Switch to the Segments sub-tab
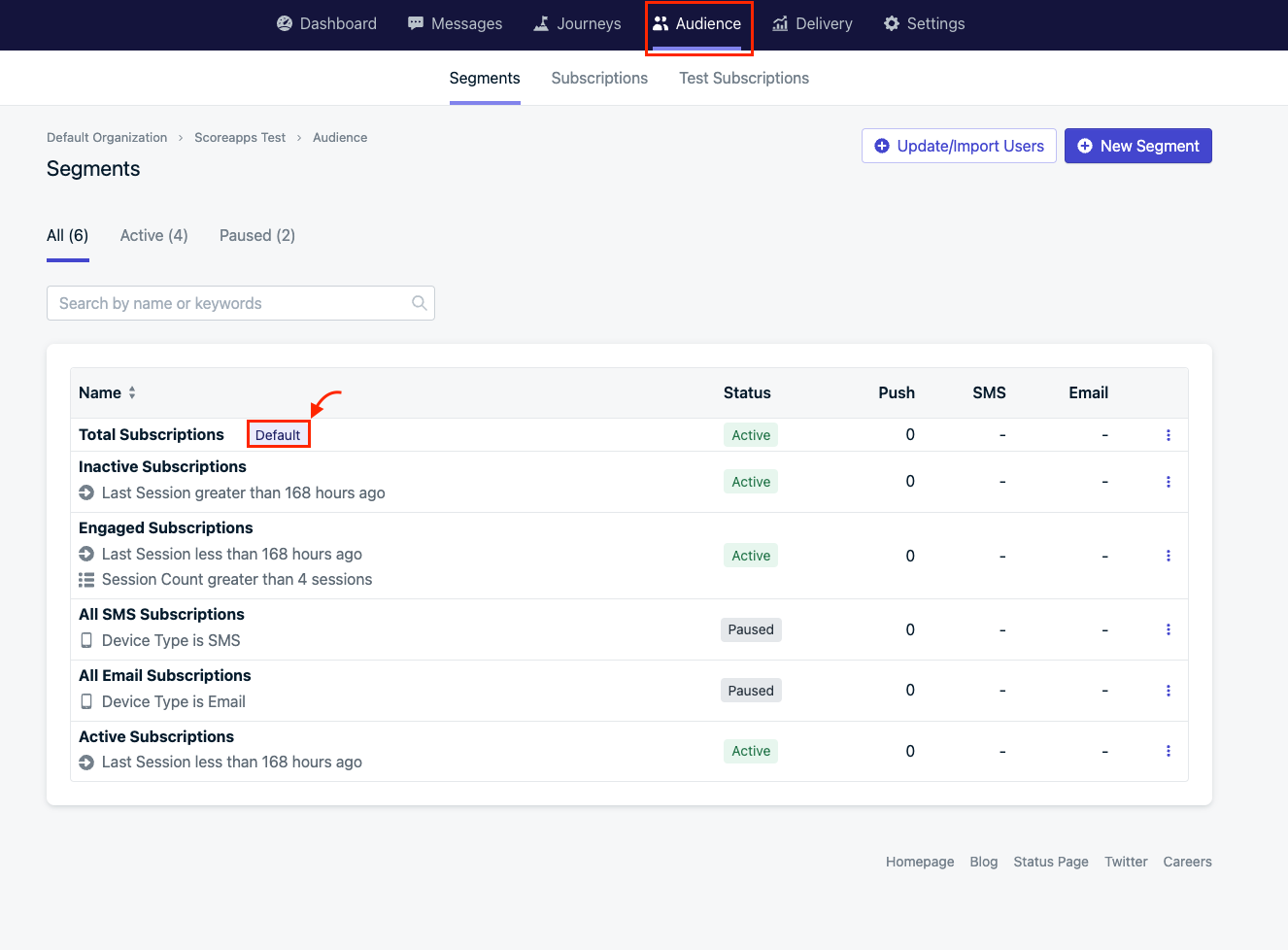Viewport: 1288px width, 950px height. click(485, 78)
